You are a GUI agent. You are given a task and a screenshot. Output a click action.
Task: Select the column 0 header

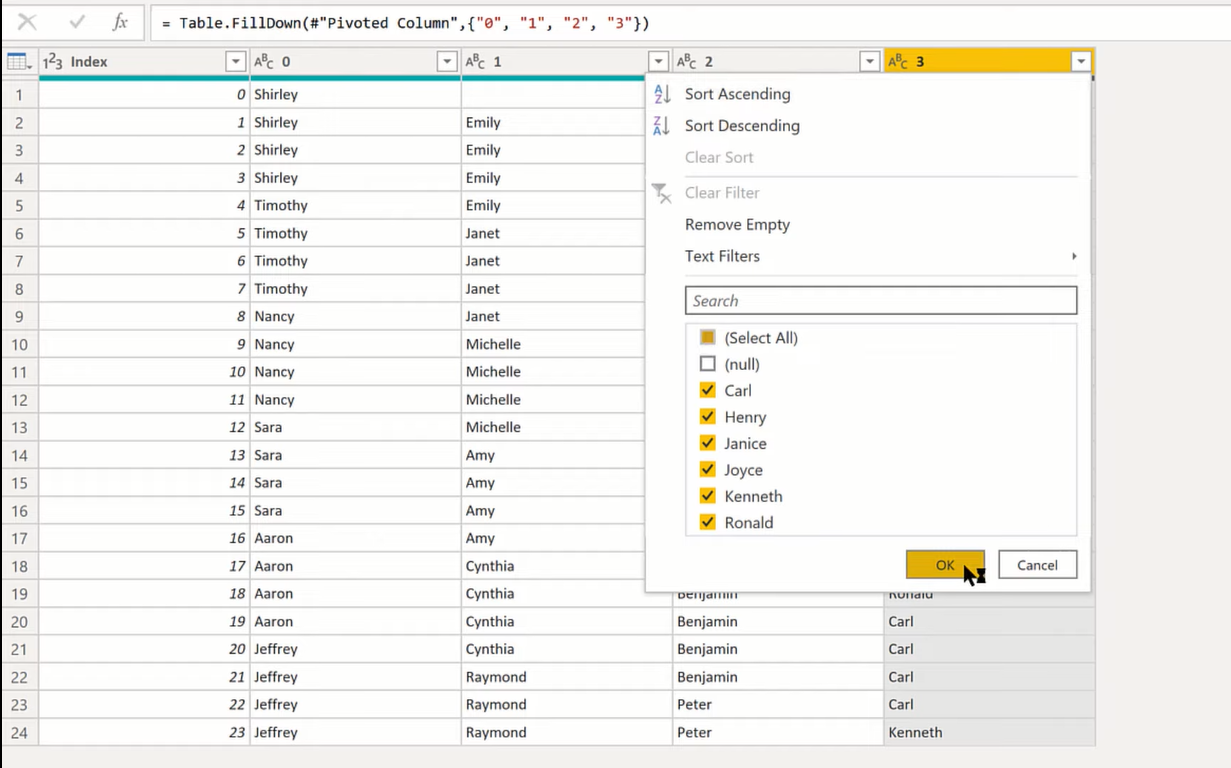pyautogui.click(x=355, y=62)
